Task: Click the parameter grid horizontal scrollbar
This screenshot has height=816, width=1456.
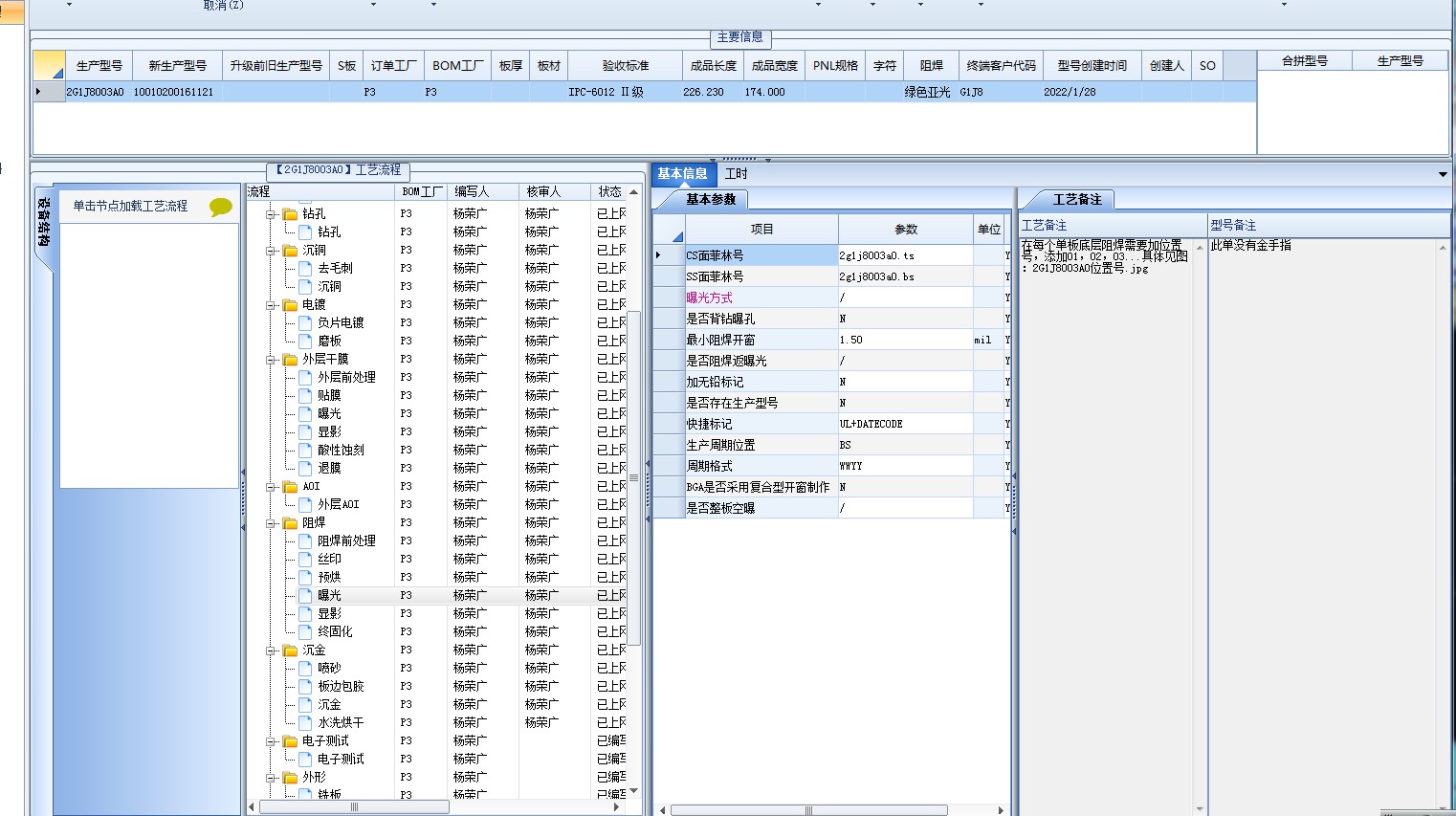Action: (809, 810)
